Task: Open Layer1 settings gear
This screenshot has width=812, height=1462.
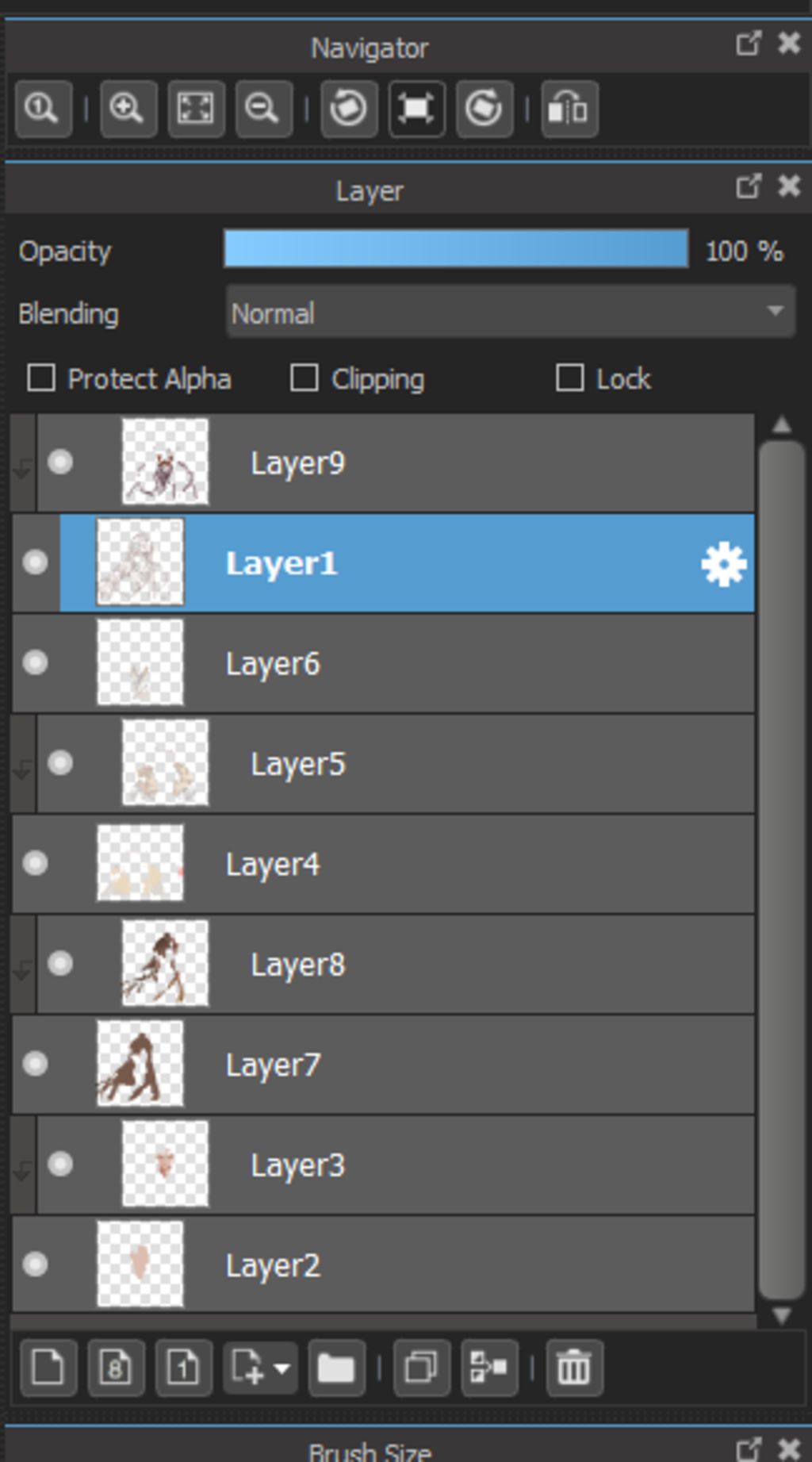Action: 724,564
